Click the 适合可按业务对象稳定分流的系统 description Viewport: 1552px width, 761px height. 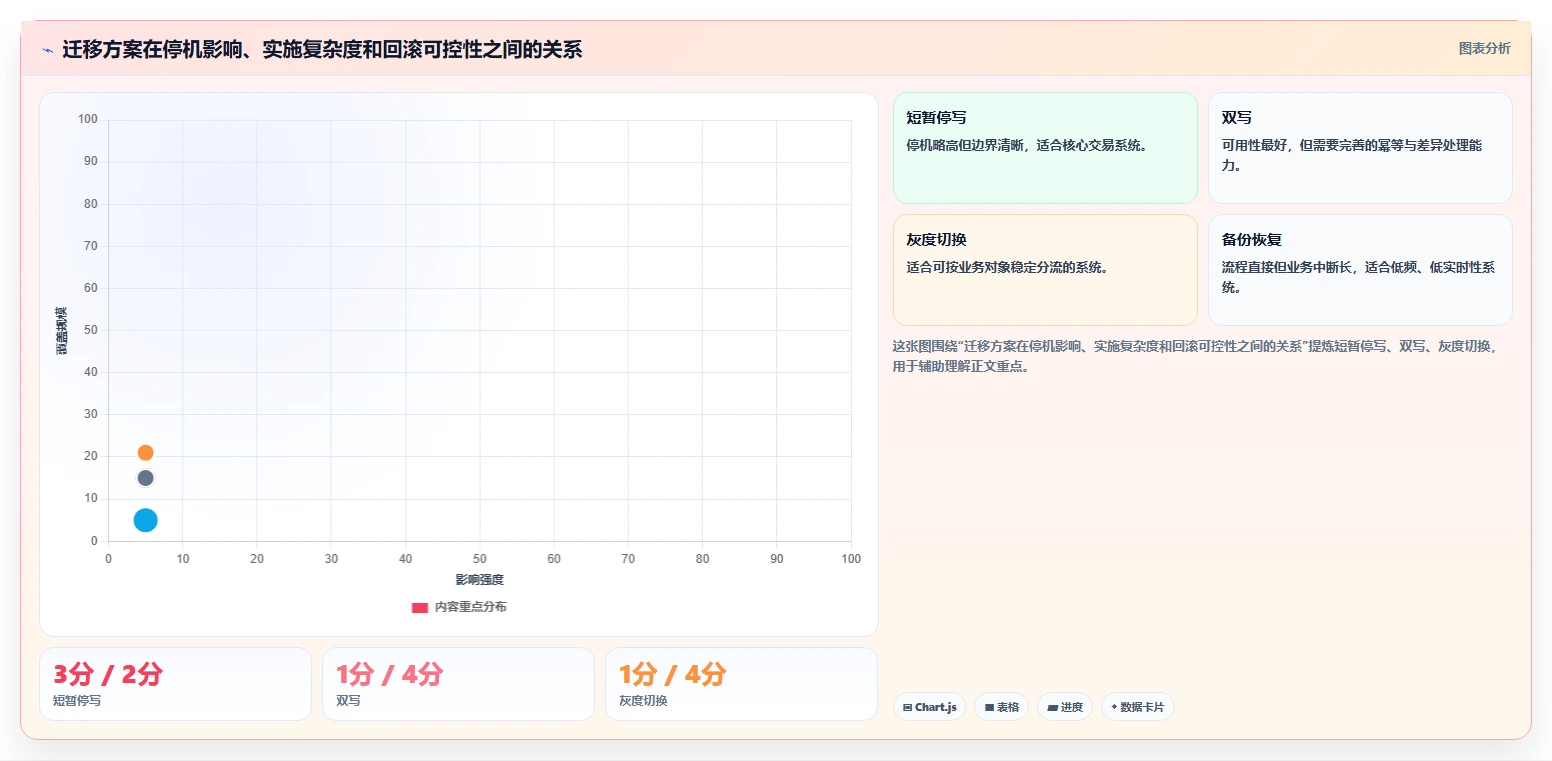point(1008,267)
